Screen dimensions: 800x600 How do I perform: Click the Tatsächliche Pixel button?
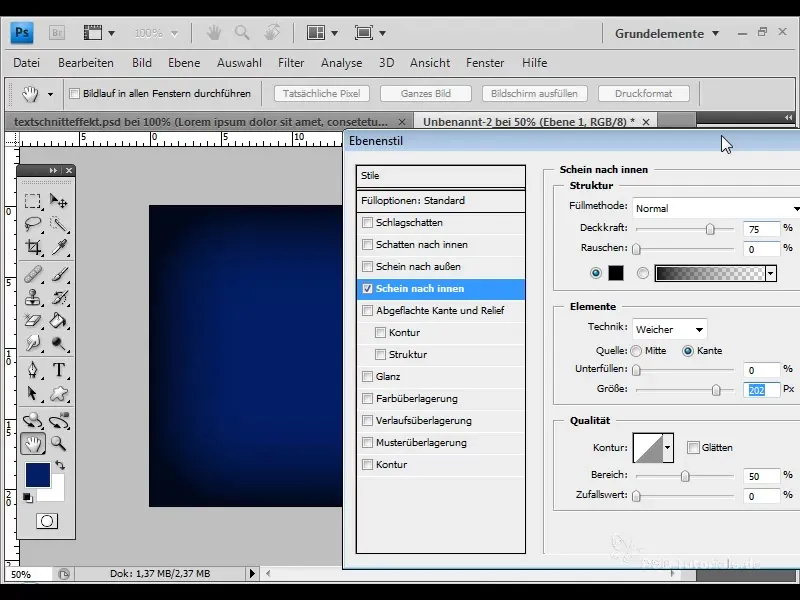tap(321, 94)
